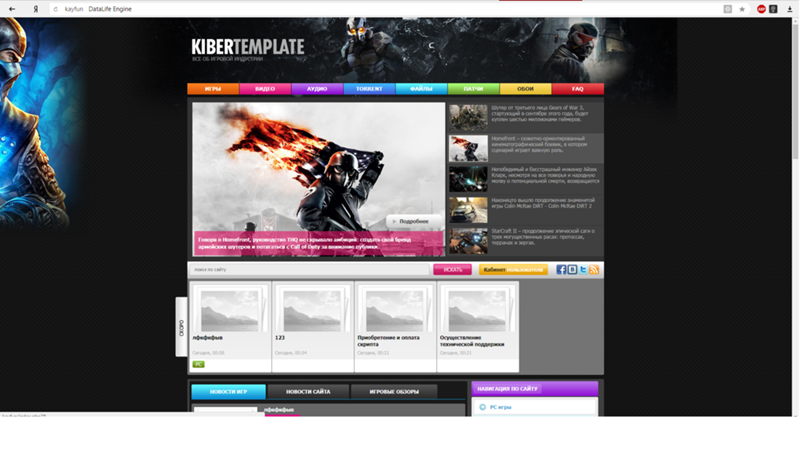Open лфкфкфыв card image
The image size is (800, 450).
pyautogui.click(x=230, y=309)
